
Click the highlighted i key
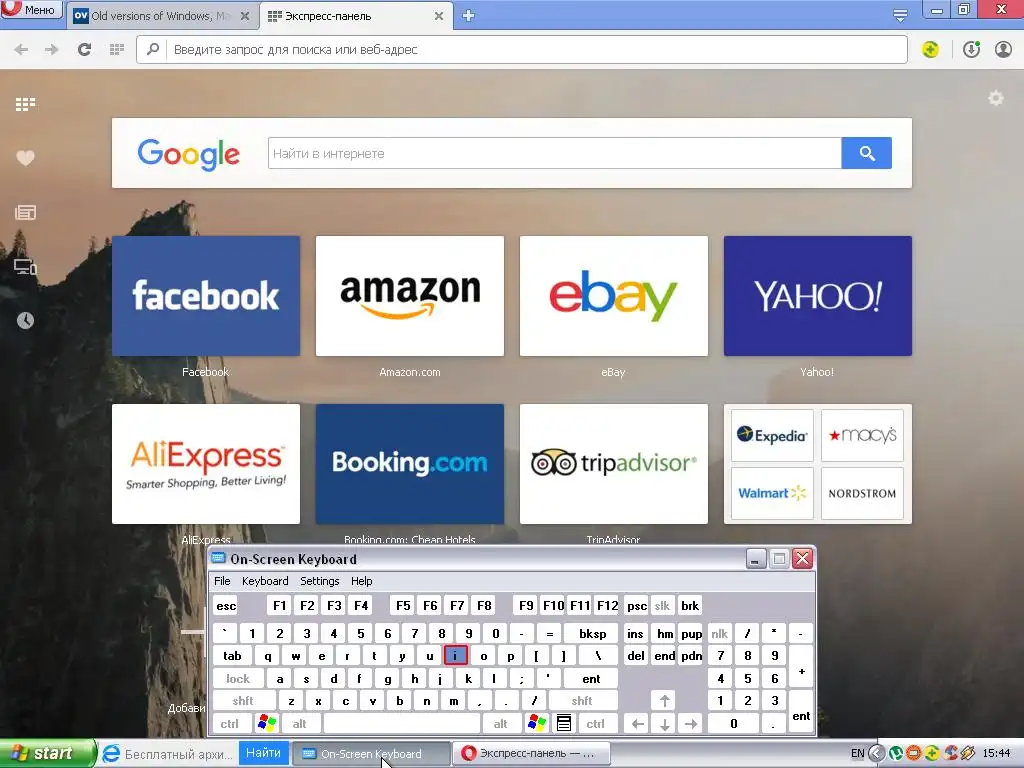[455, 656]
